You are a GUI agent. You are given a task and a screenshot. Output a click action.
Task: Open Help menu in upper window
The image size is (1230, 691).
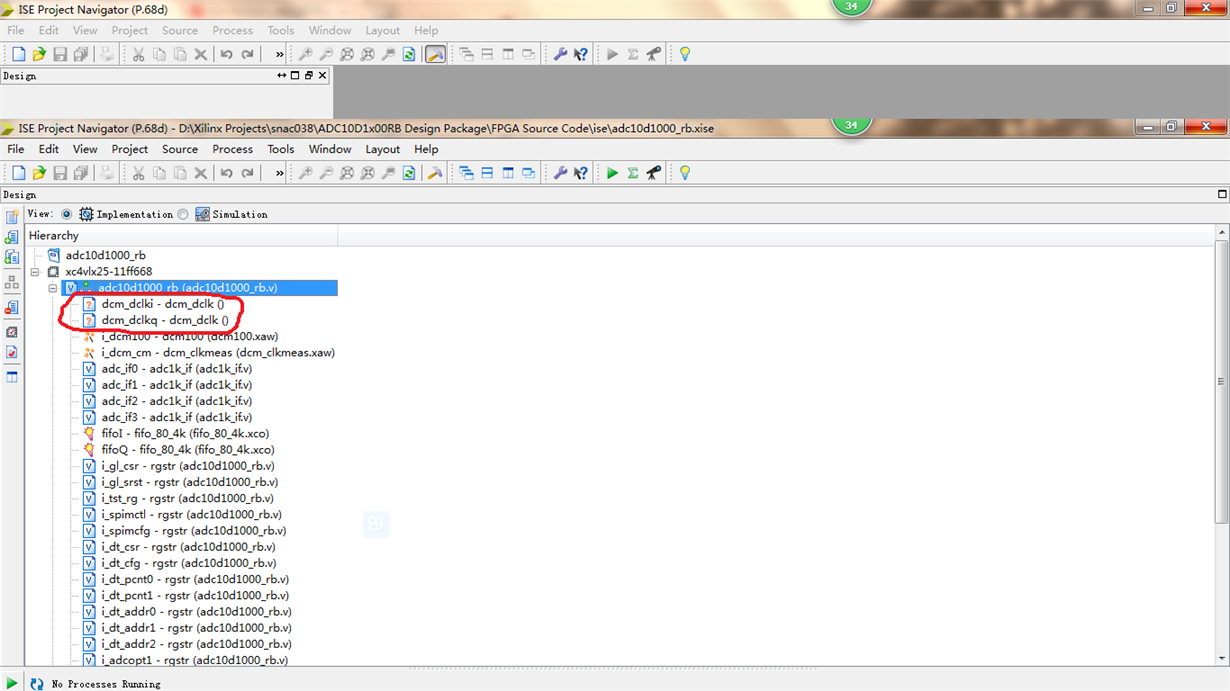coord(426,30)
